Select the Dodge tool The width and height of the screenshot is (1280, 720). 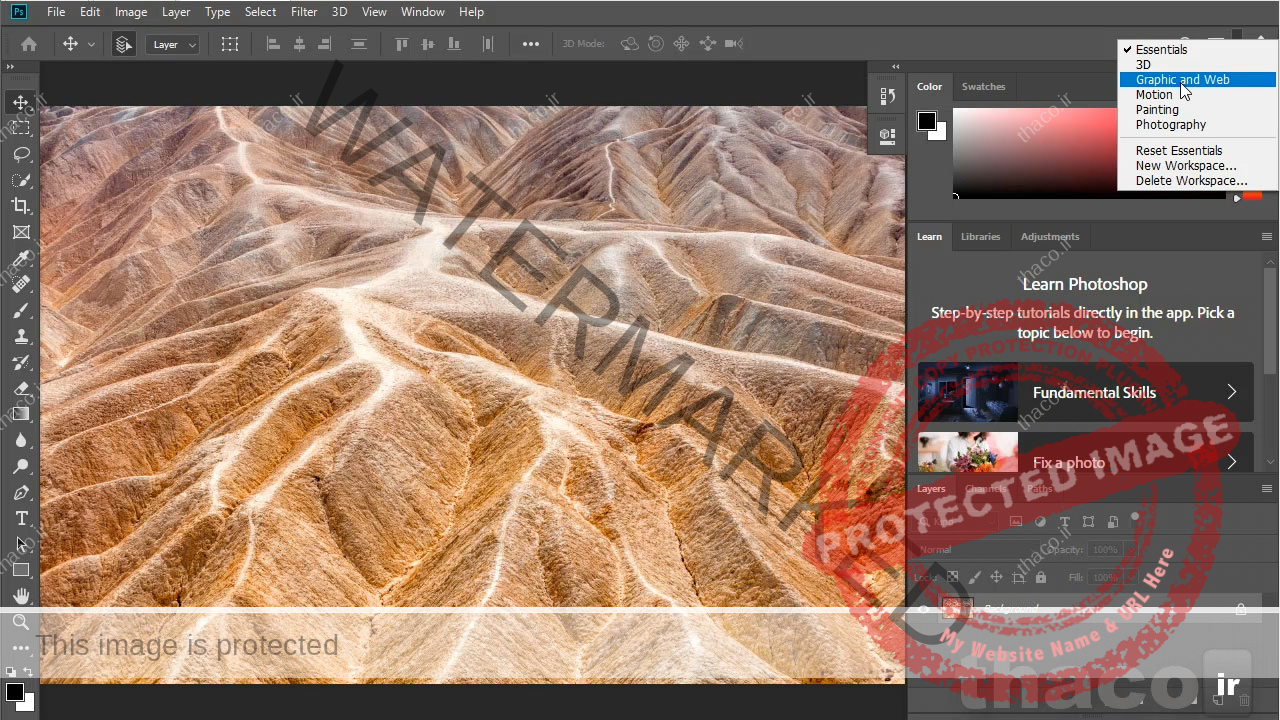tap(21, 466)
